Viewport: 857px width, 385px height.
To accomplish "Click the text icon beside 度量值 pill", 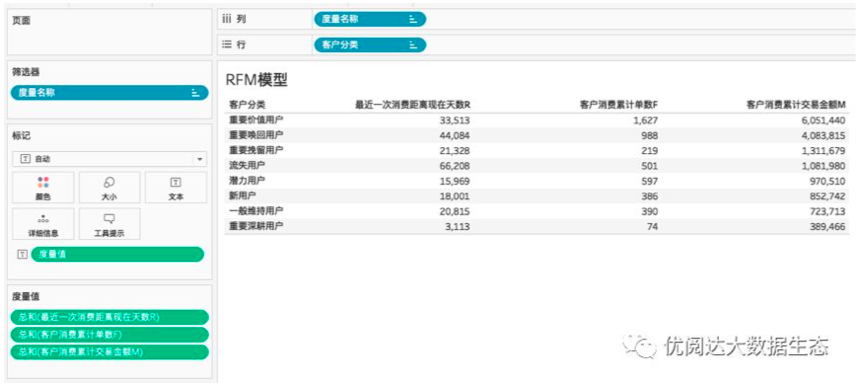I will pos(22,254).
